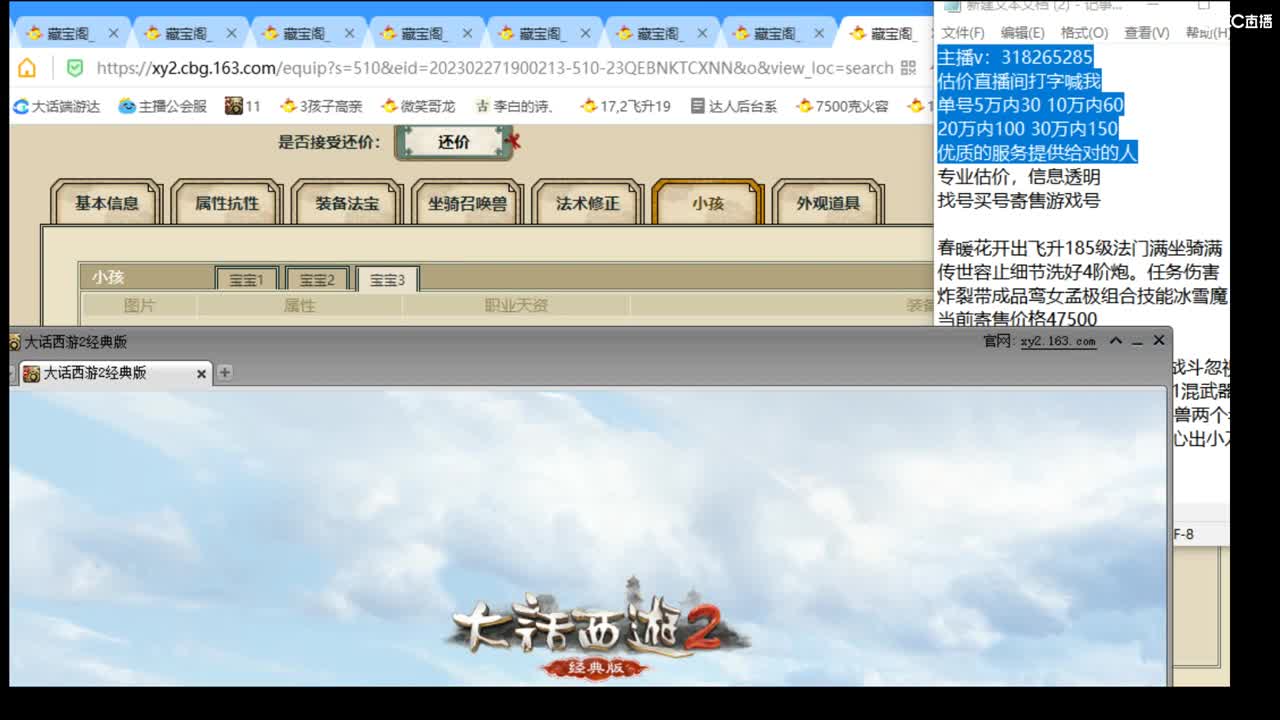Click game window title icon

15,342
